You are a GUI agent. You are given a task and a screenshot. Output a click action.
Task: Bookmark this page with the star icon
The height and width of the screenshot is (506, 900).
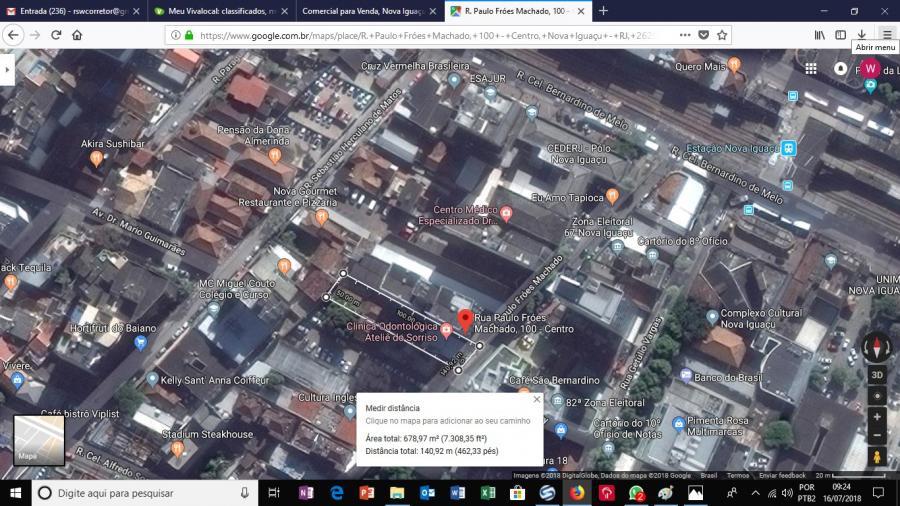click(722, 34)
